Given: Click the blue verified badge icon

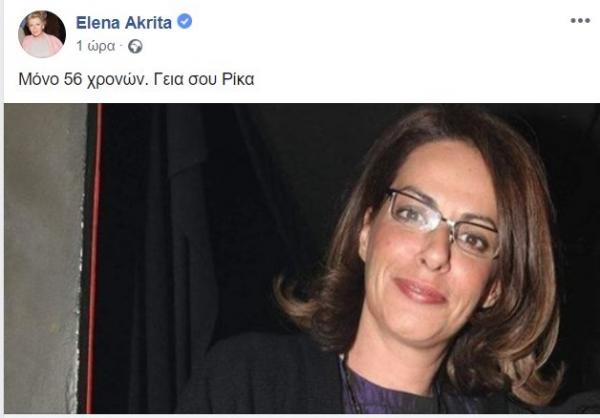Looking at the screenshot, I should 184,21.
